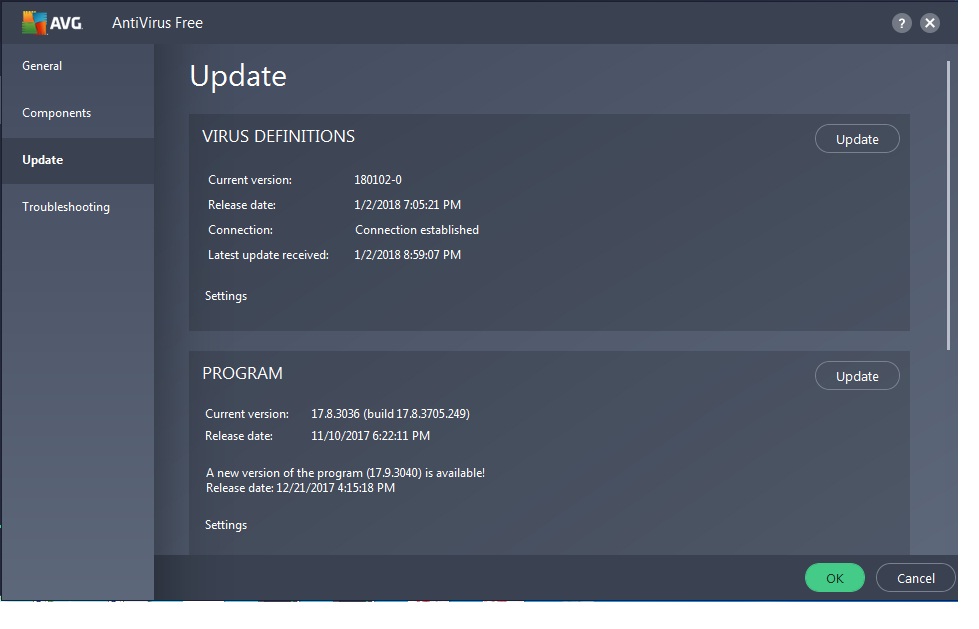The width and height of the screenshot is (979, 629).
Task: Click the vertical scrollbar thumb
Action: (948, 206)
